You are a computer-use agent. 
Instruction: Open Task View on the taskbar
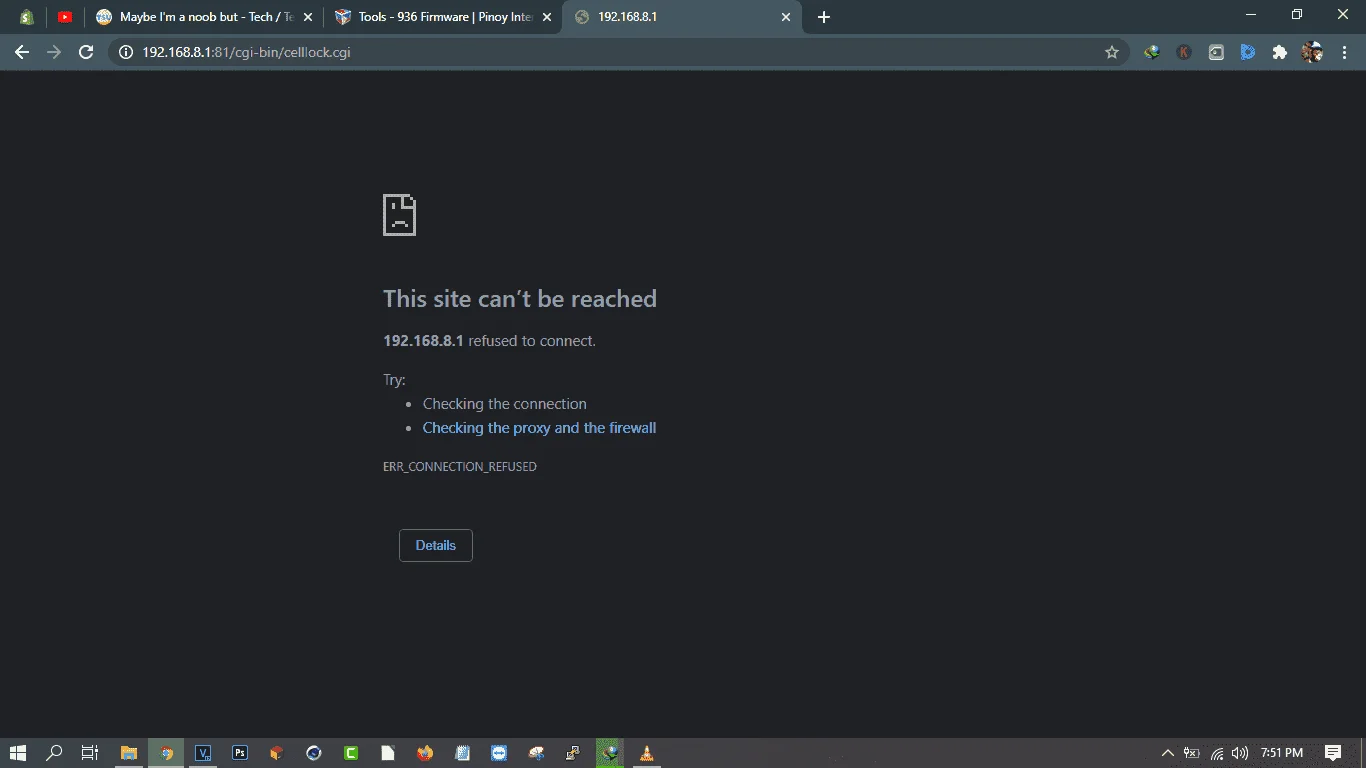pyautogui.click(x=89, y=753)
